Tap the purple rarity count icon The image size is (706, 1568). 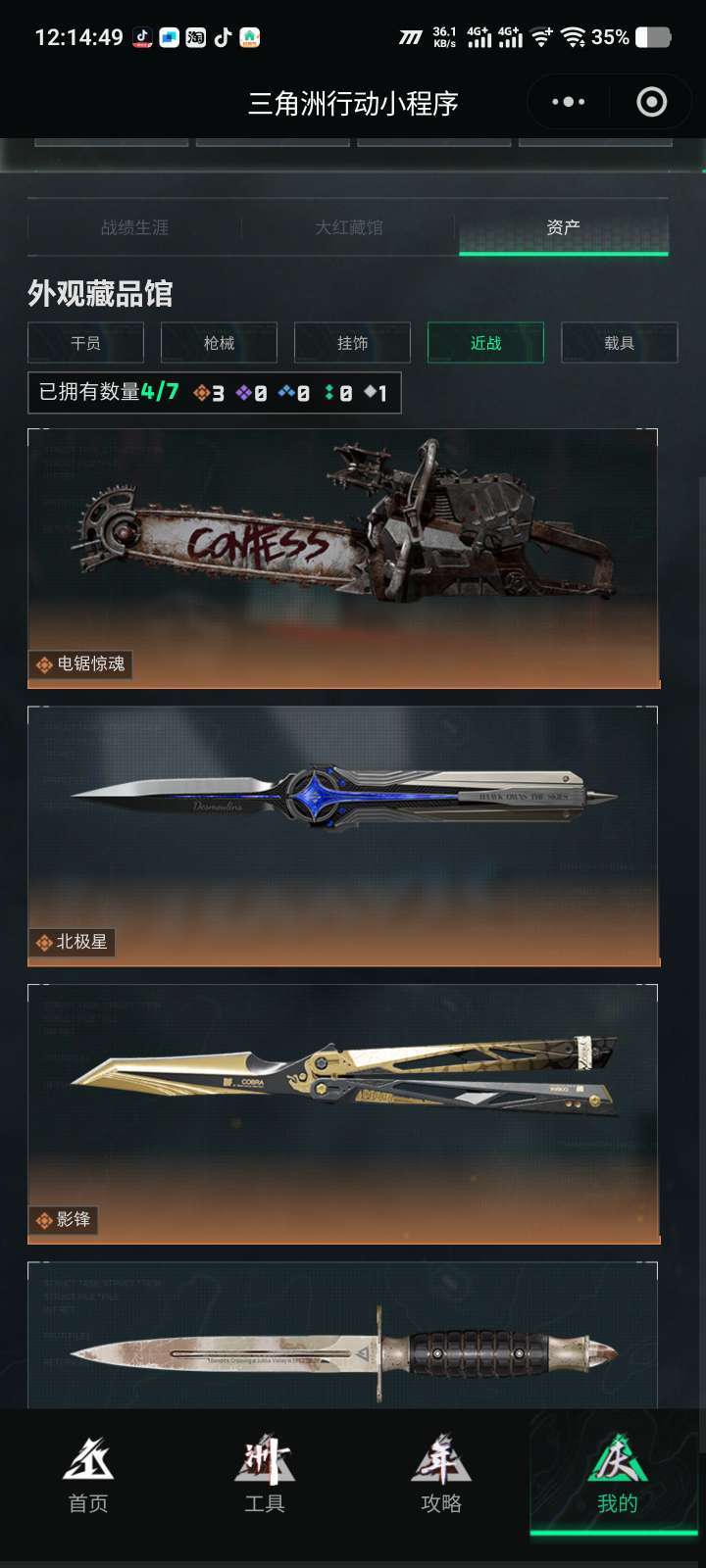click(x=243, y=393)
